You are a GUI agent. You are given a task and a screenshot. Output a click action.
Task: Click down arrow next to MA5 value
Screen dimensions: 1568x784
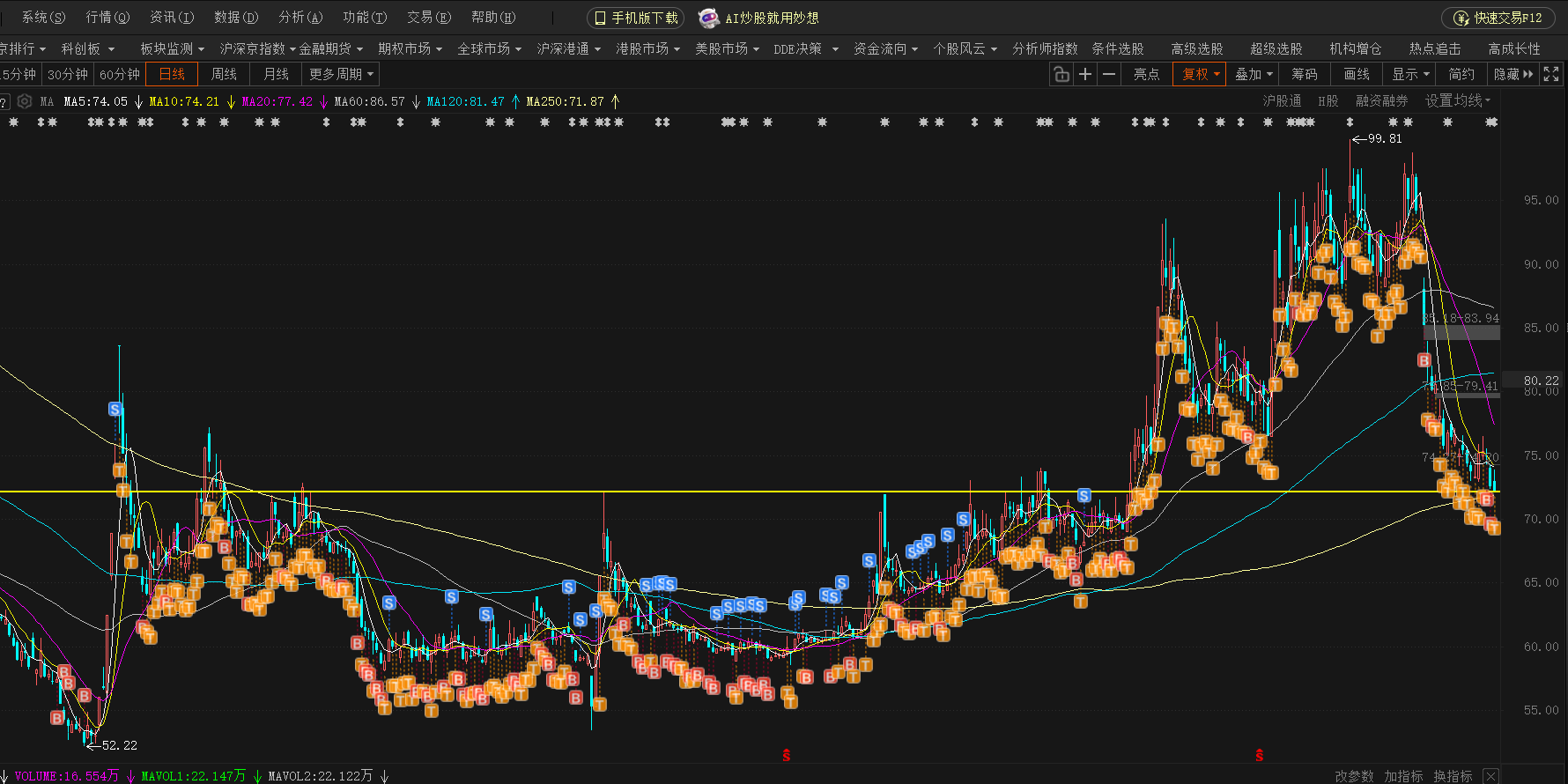138,102
